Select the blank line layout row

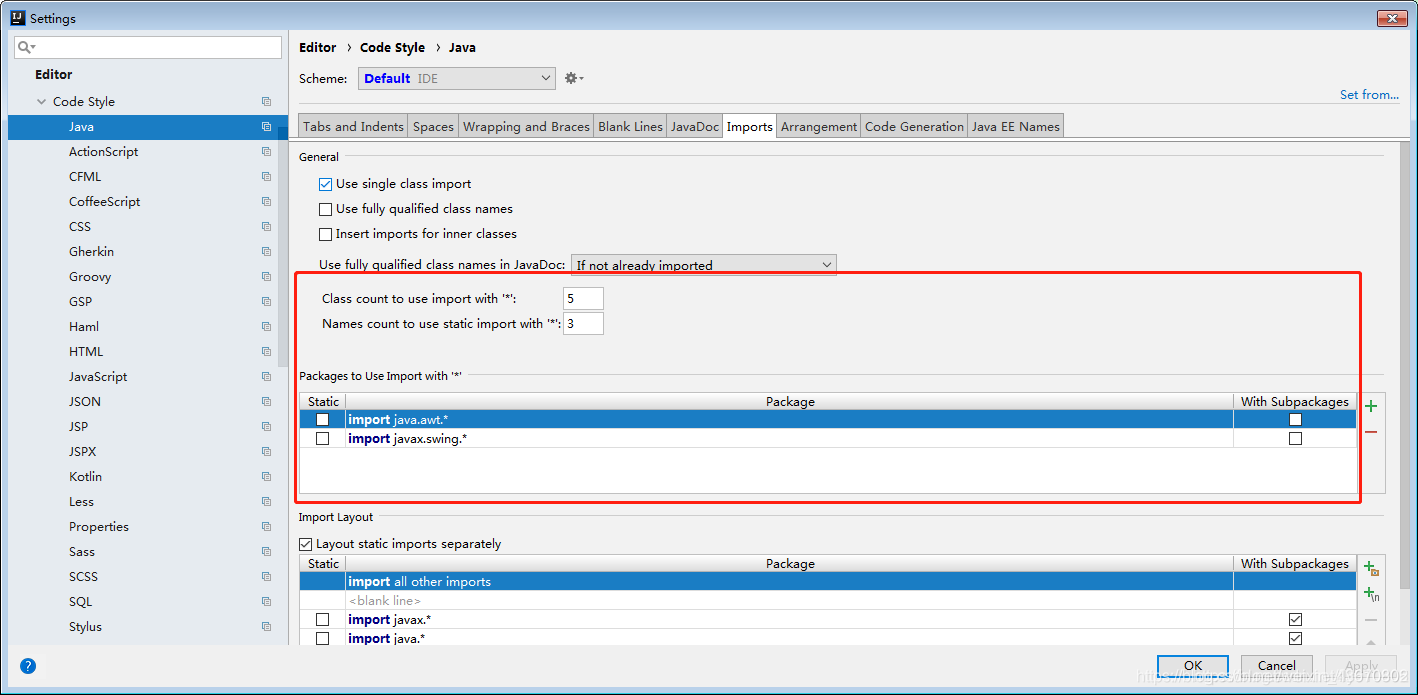tap(828, 601)
